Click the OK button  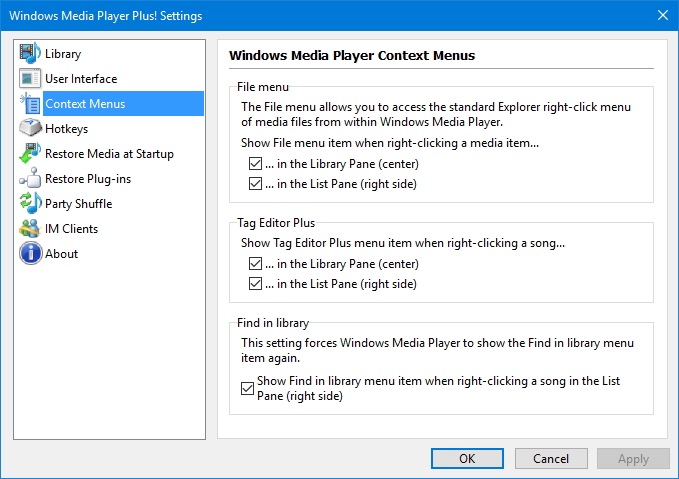point(467,459)
